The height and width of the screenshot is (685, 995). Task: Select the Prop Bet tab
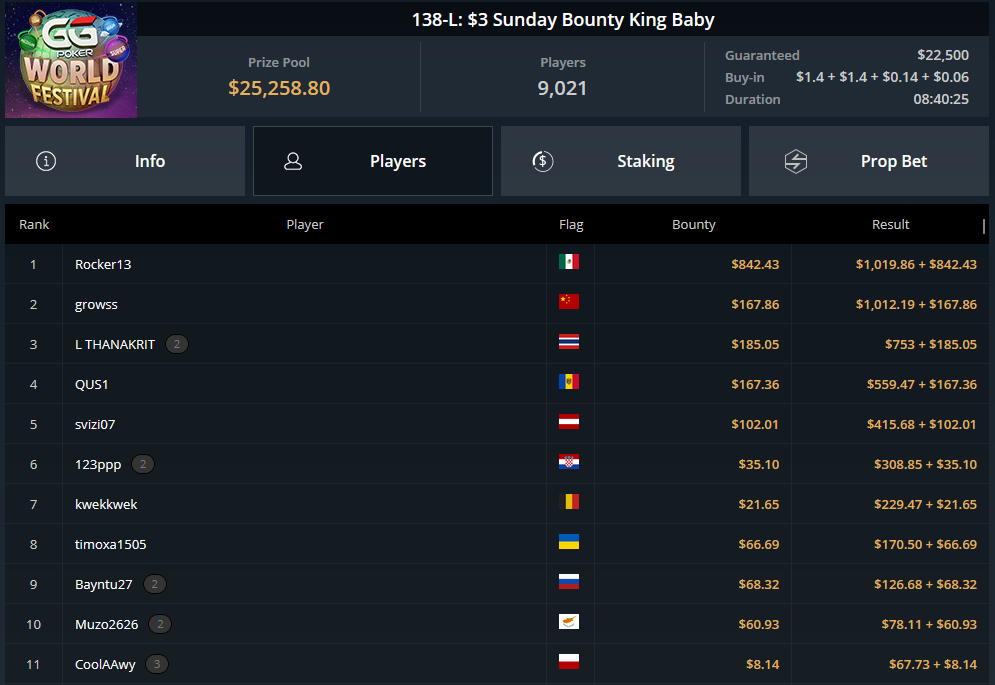pyautogui.click(x=868, y=161)
